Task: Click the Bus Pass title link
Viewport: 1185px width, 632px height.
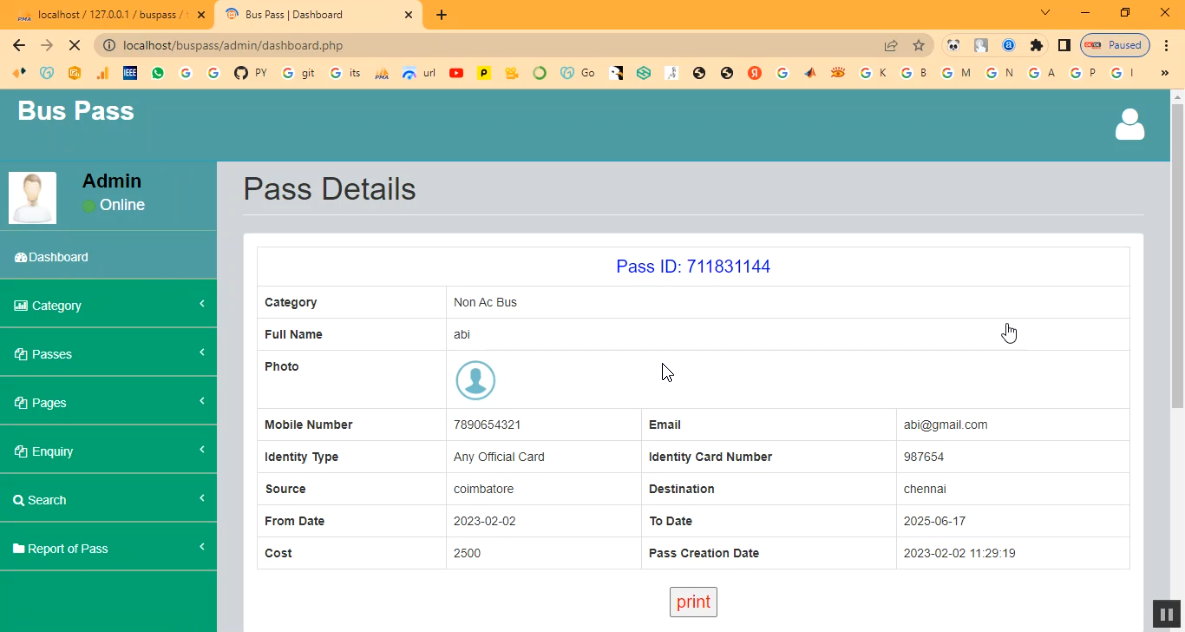Action: pyautogui.click(x=76, y=111)
